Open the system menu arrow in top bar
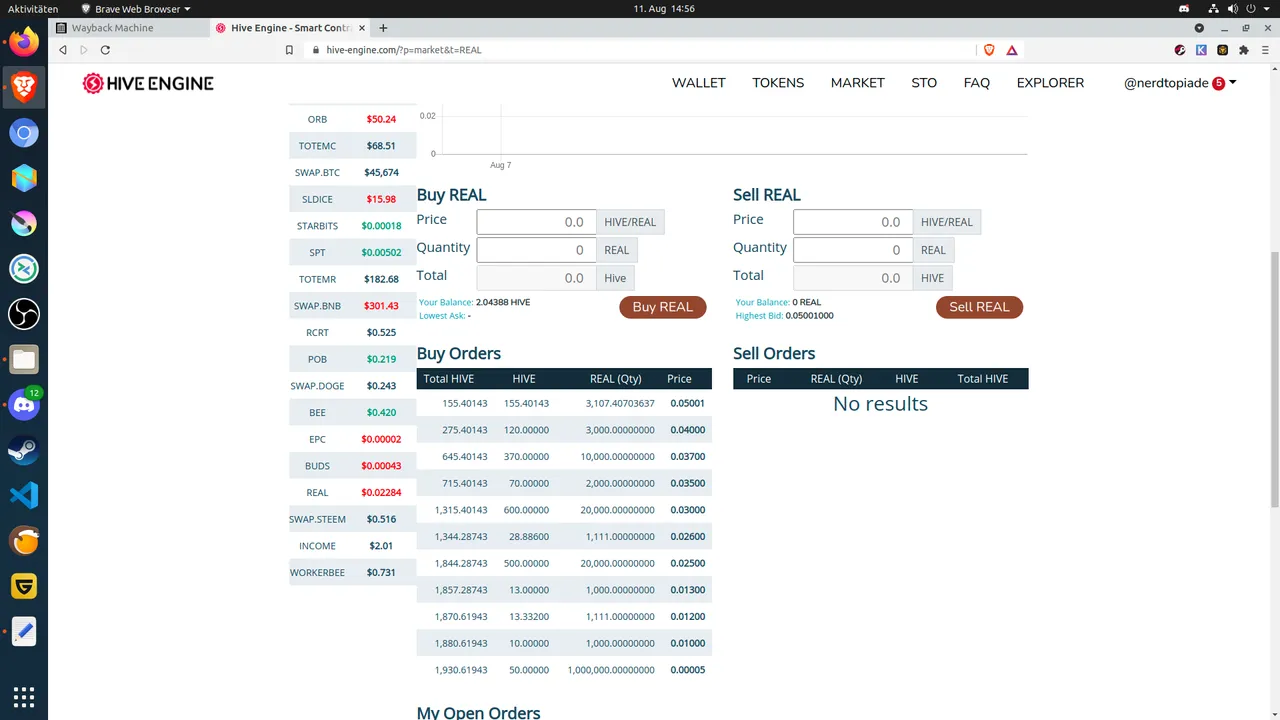Image resolution: width=1280 pixels, height=720 pixels. tap(1268, 9)
